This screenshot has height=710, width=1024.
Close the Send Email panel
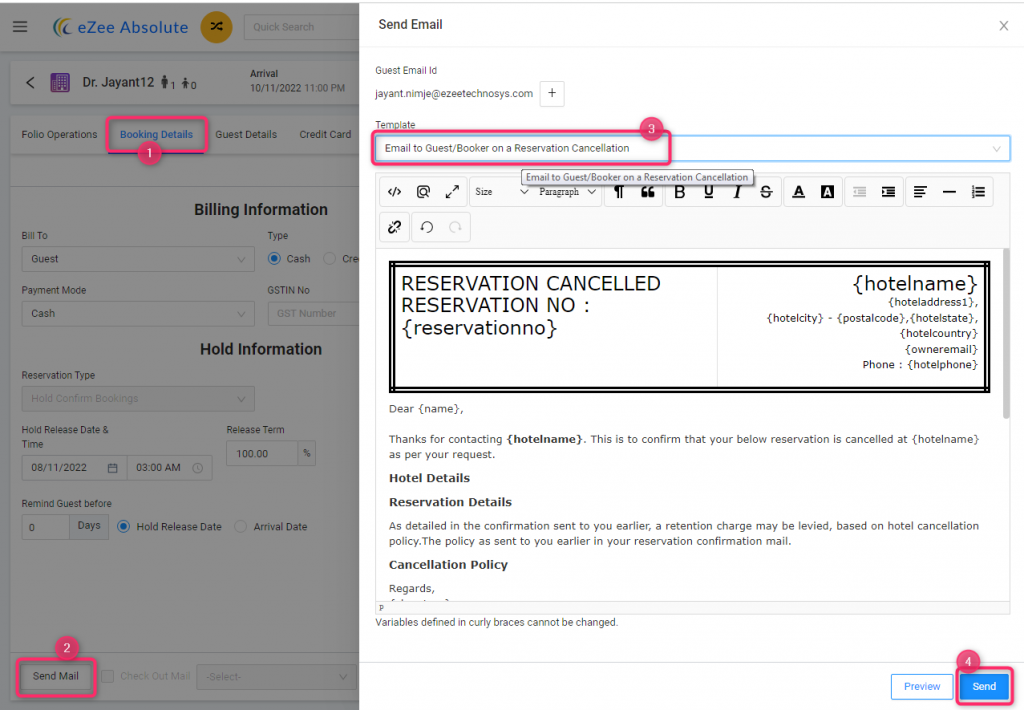pyautogui.click(x=1004, y=25)
